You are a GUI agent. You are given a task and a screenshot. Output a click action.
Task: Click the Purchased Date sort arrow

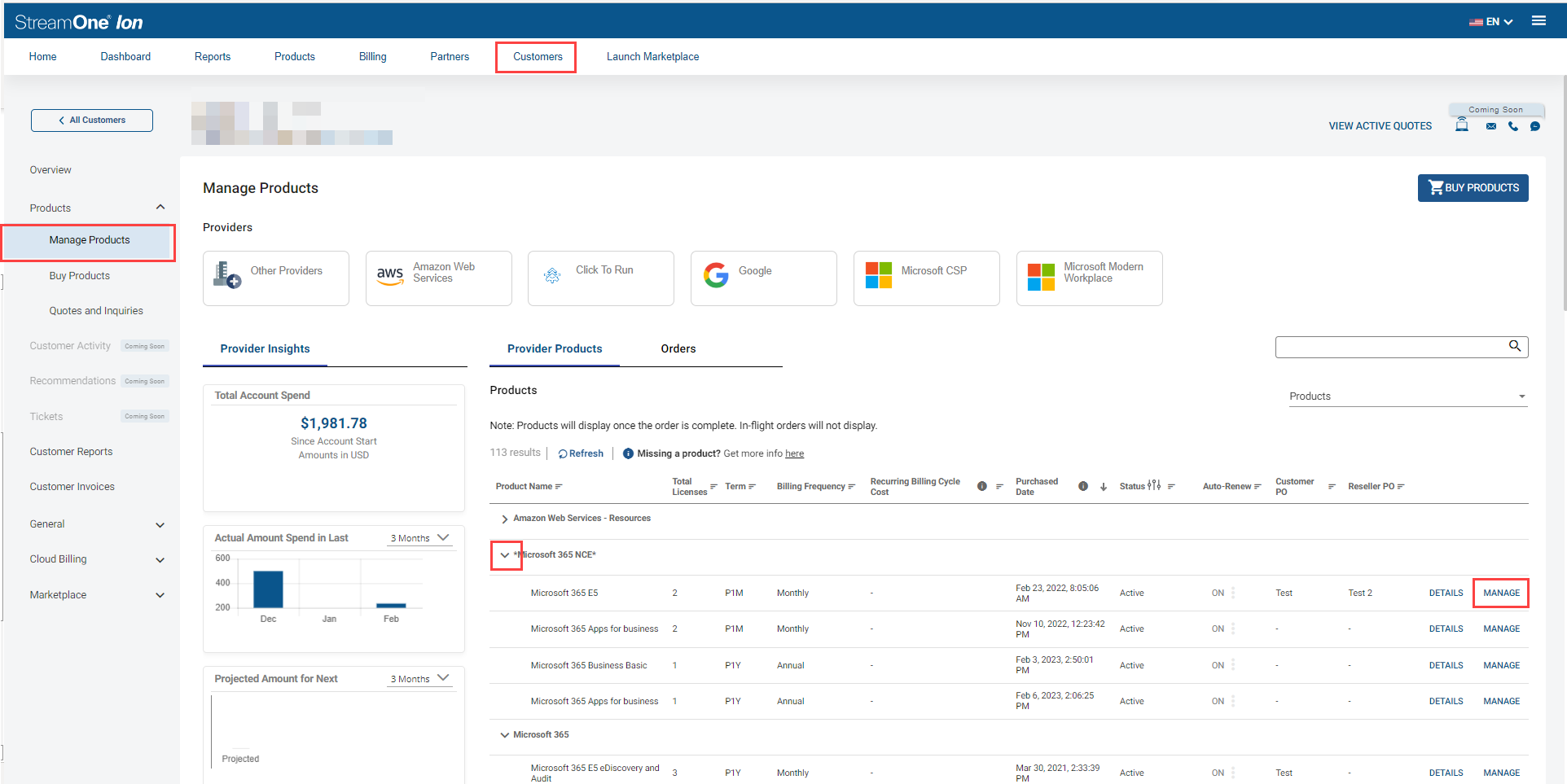[x=1104, y=487]
